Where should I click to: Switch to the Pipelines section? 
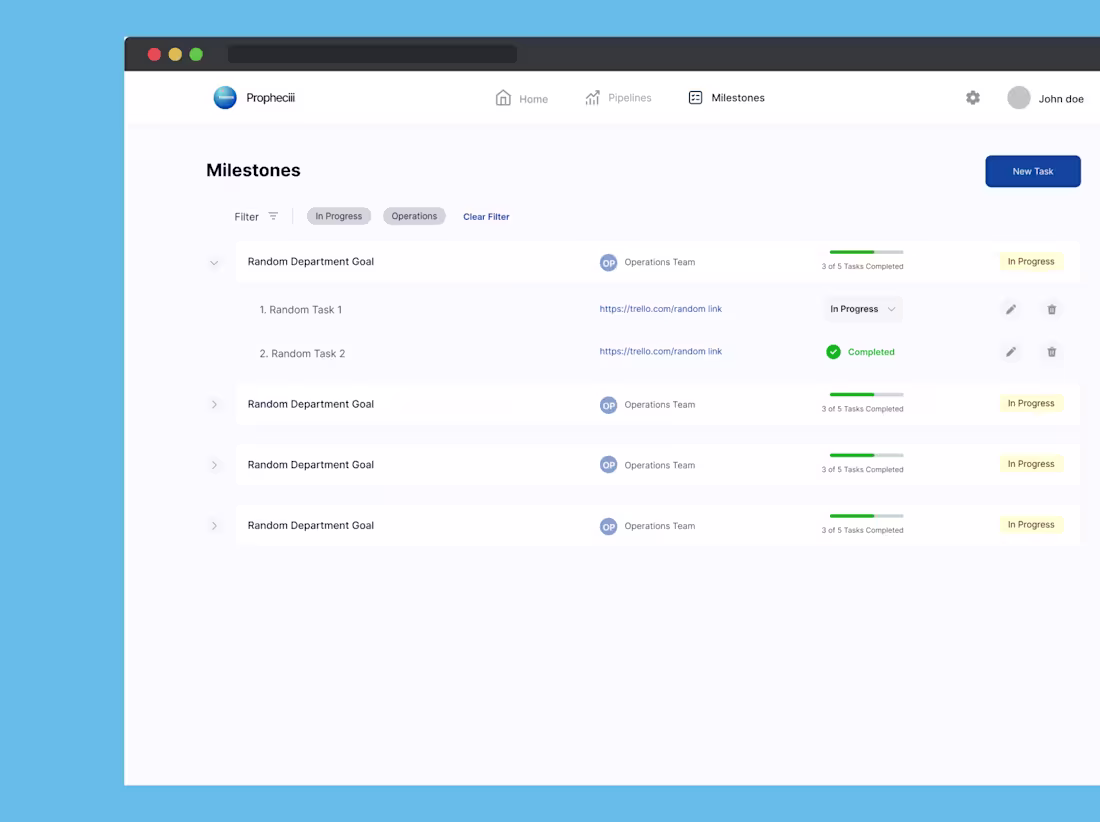click(618, 97)
